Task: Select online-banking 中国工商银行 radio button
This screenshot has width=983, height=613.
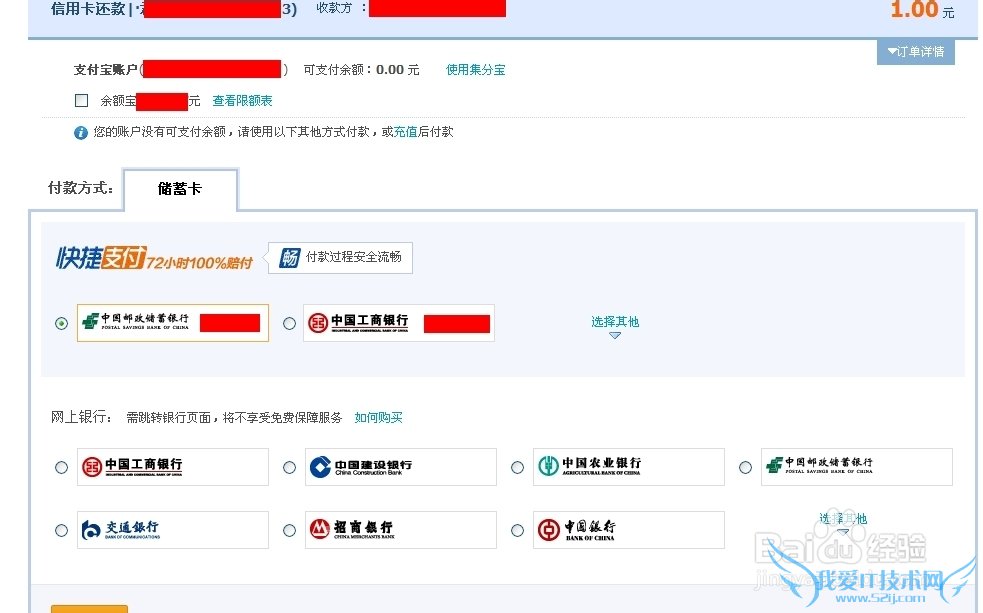Action: (61, 467)
